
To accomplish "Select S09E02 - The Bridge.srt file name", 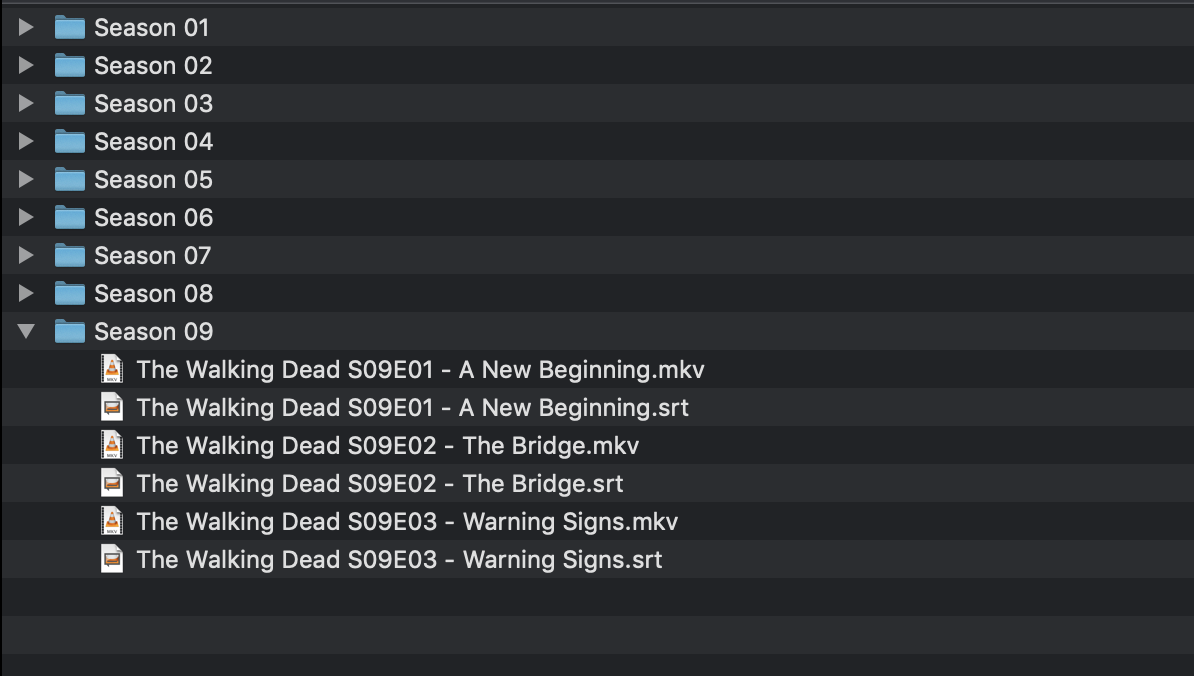I will click(380, 484).
